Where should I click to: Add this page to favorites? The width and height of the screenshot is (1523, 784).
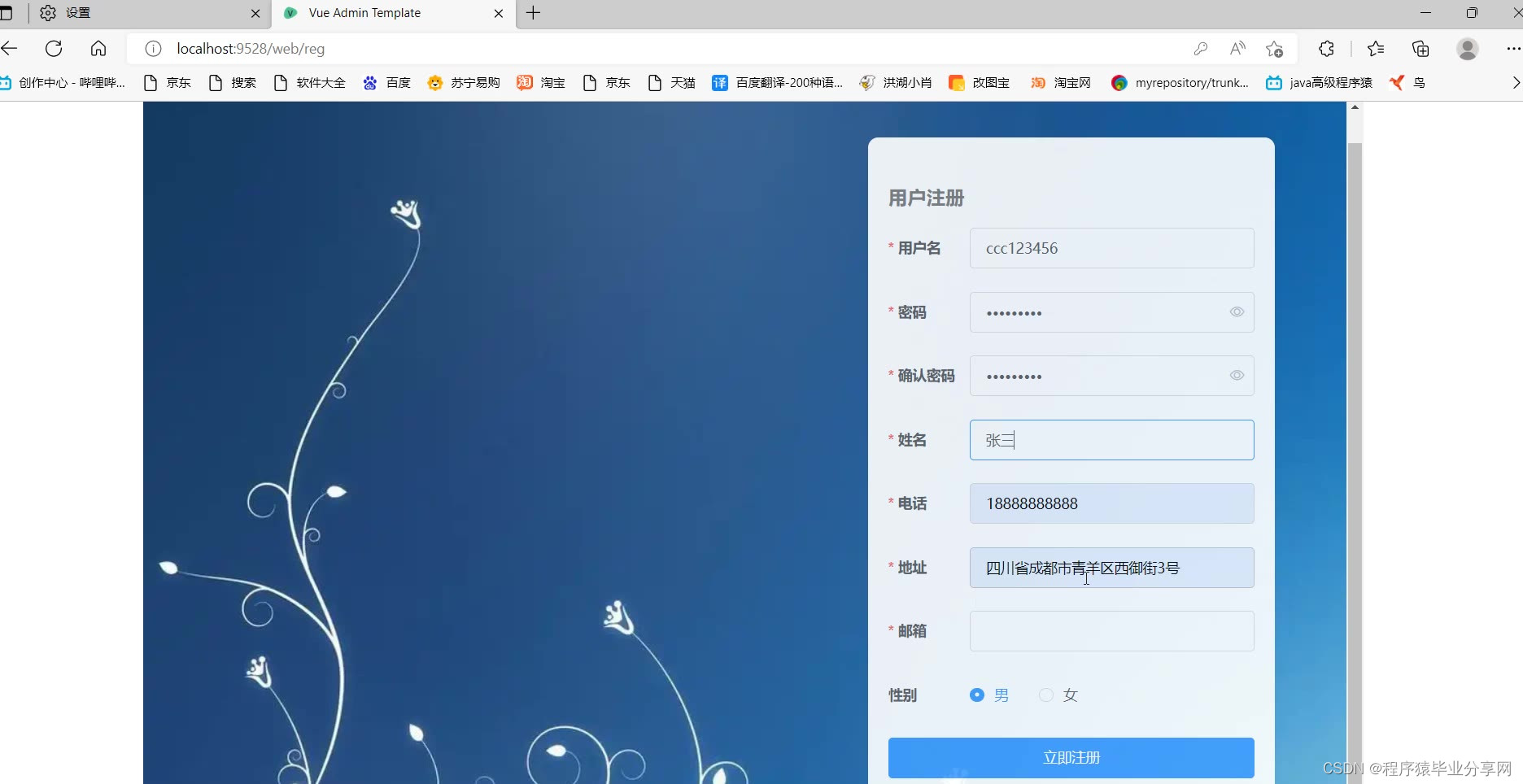coord(1275,49)
